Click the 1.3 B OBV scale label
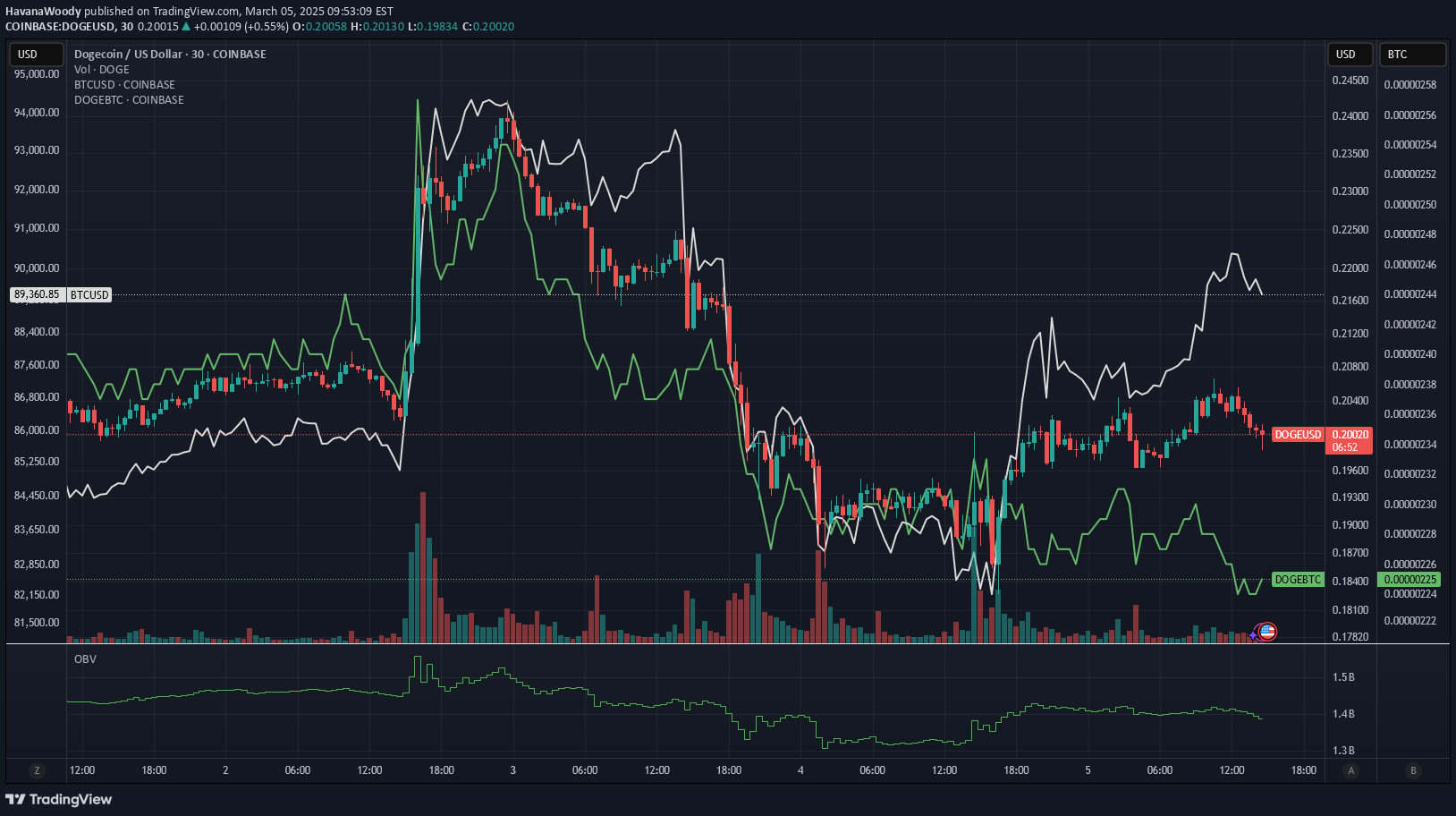The height and width of the screenshot is (816, 1456). click(1343, 751)
